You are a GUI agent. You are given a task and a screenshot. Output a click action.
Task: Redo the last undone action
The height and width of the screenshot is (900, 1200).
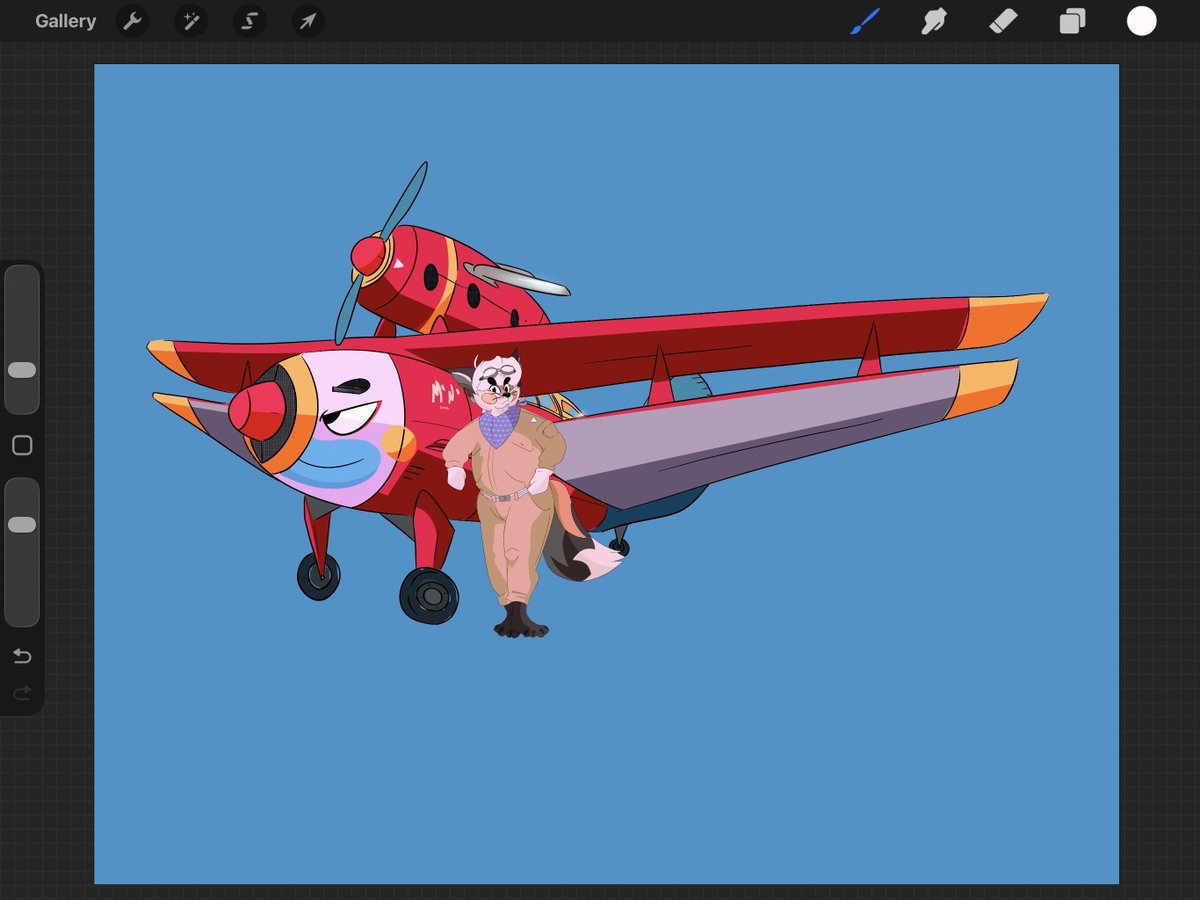tap(22, 692)
